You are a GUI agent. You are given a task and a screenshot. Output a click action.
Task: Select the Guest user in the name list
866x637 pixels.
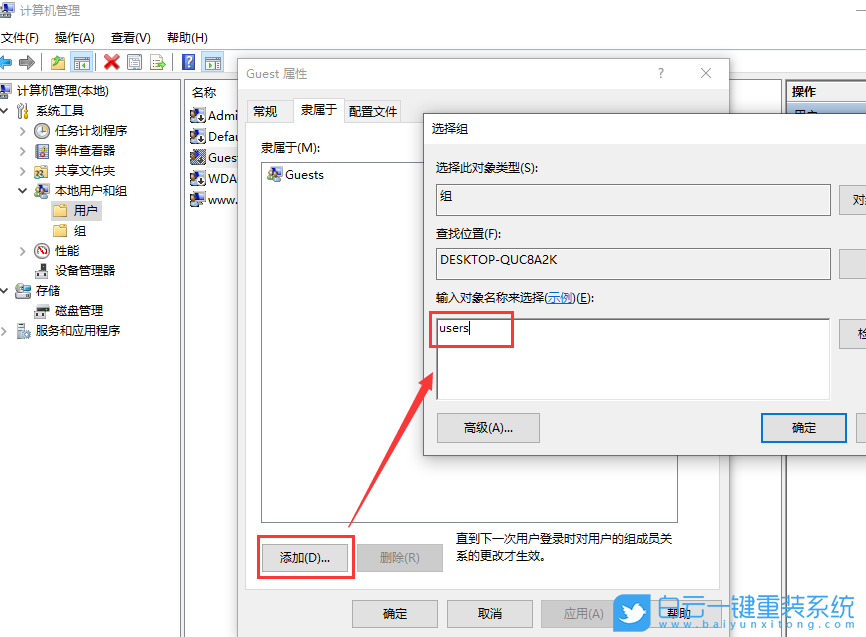(x=218, y=157)
